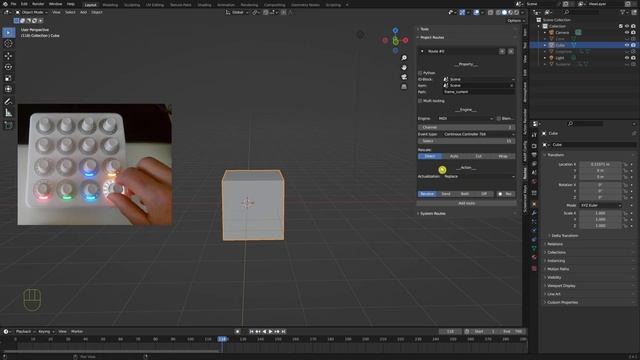
Task: Open the Actualisation Replace dropdown
Action: (x=478, y=176)
